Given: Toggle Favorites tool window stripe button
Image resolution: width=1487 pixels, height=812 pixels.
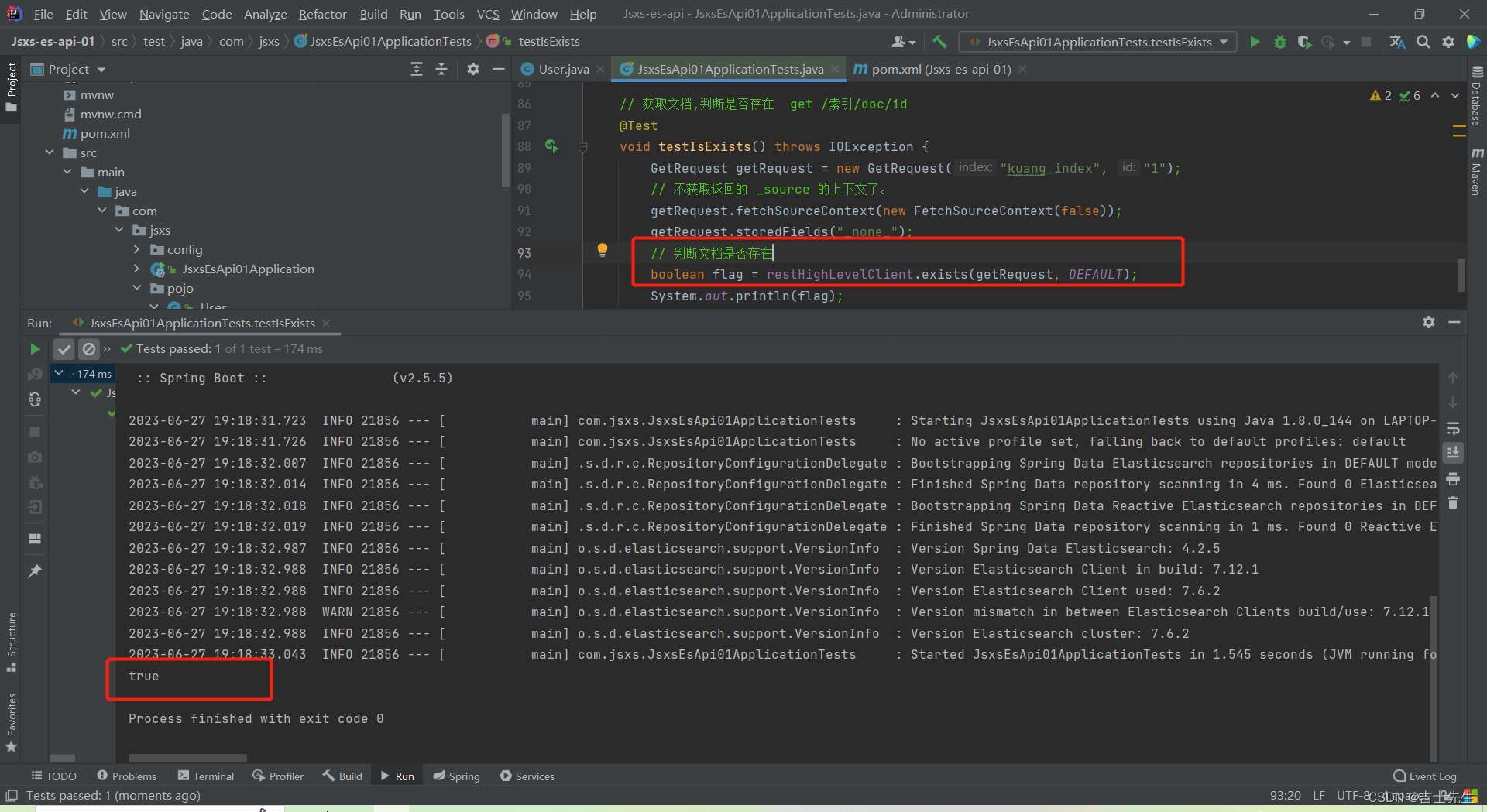Looking at the screenshot, I should coord(12,723).
